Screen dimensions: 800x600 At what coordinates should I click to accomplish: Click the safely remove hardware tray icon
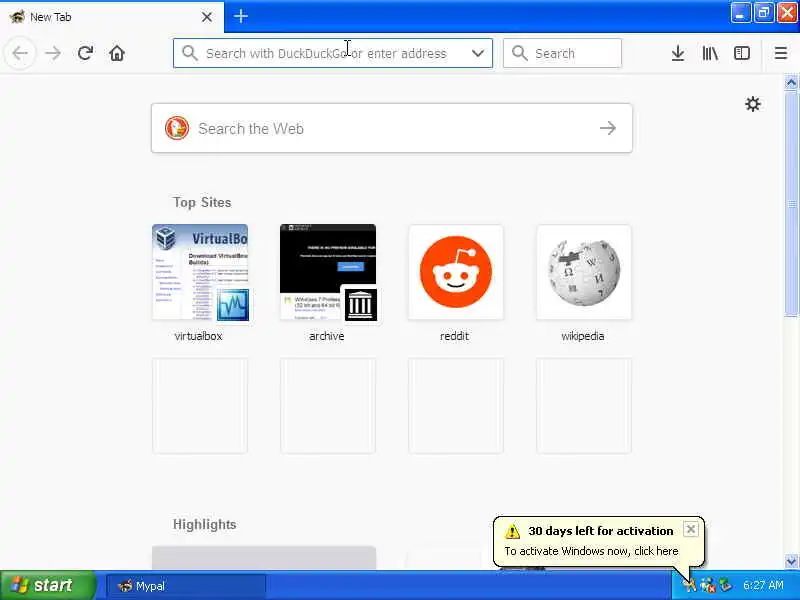725,585
